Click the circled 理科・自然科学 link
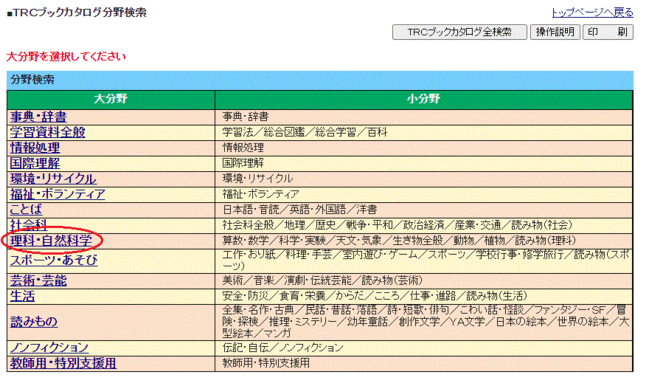This screenshot has height=386, width=649. click(51, 240)
